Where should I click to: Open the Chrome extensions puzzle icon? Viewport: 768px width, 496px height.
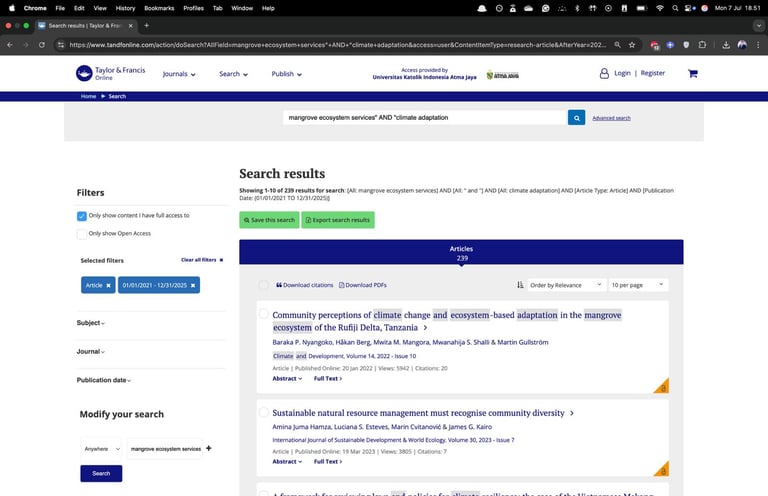click(x=702, y=45)
